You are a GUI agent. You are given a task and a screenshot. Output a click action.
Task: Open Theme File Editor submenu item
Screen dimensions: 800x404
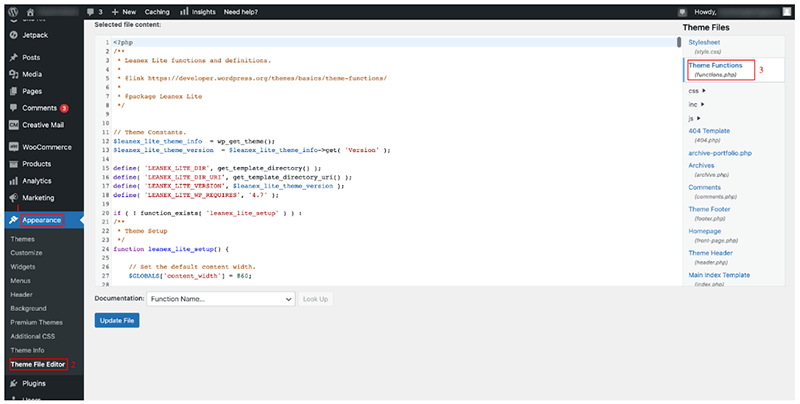point(38,364)
